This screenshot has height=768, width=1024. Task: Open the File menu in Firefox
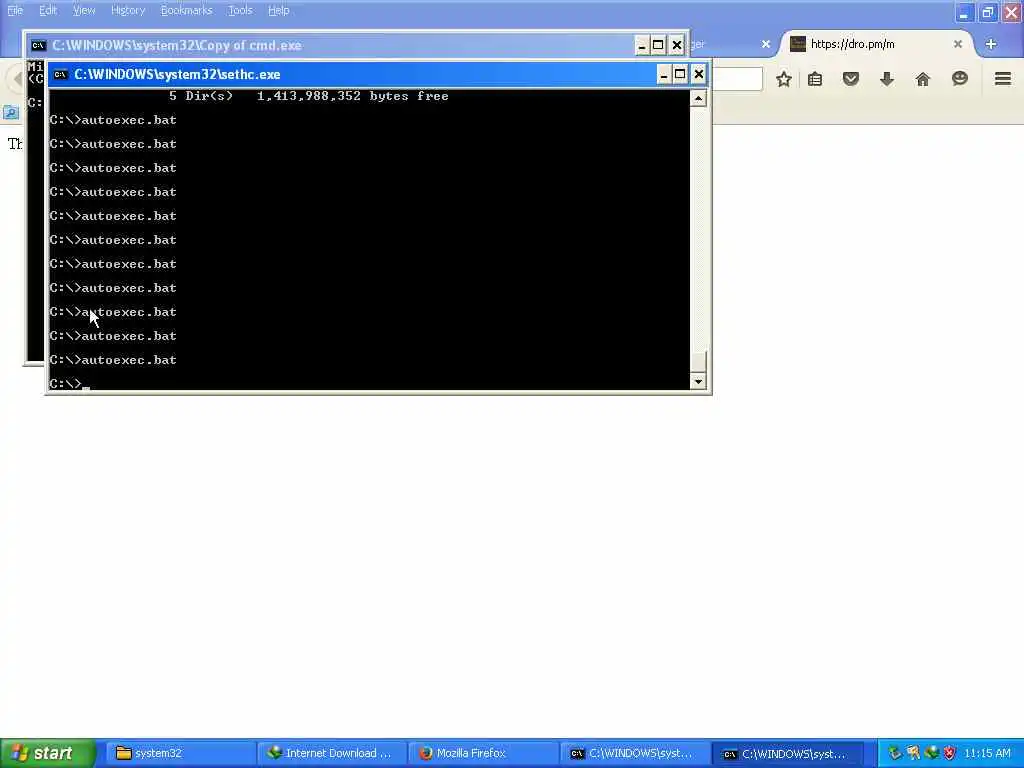click(x=15, y=10)
